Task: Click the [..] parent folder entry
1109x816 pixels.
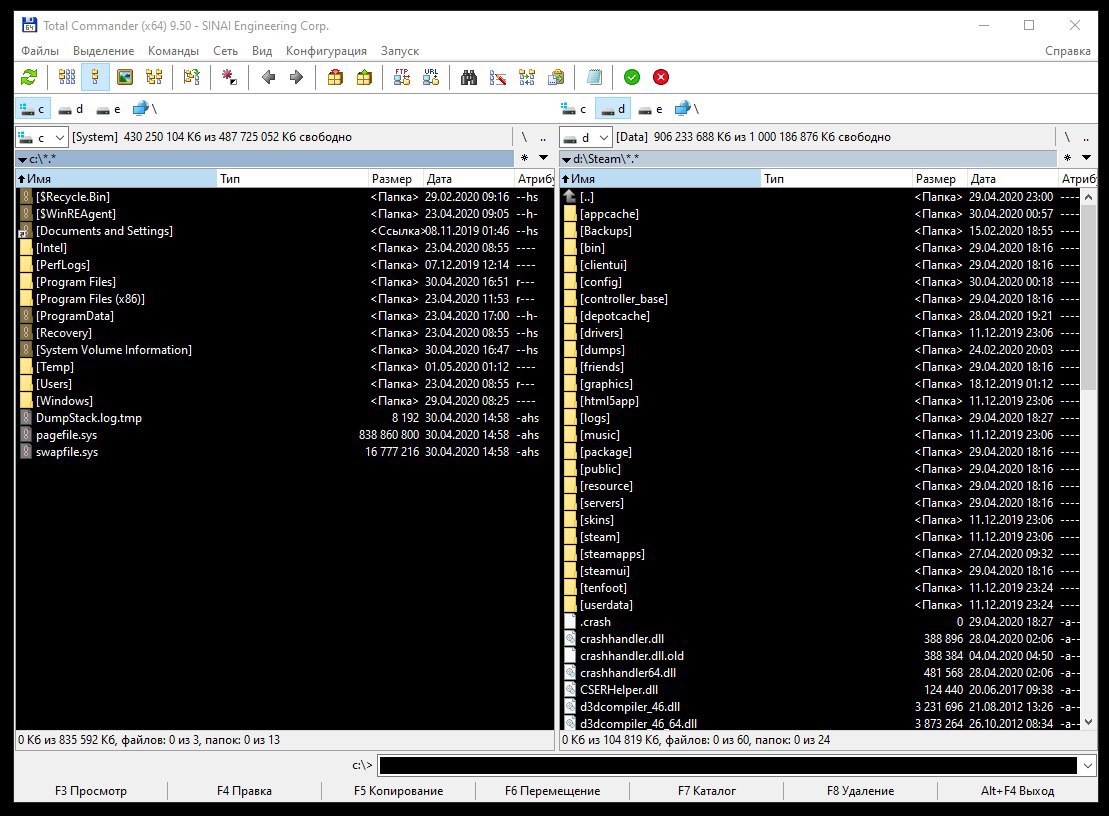Action: [820, 197]
